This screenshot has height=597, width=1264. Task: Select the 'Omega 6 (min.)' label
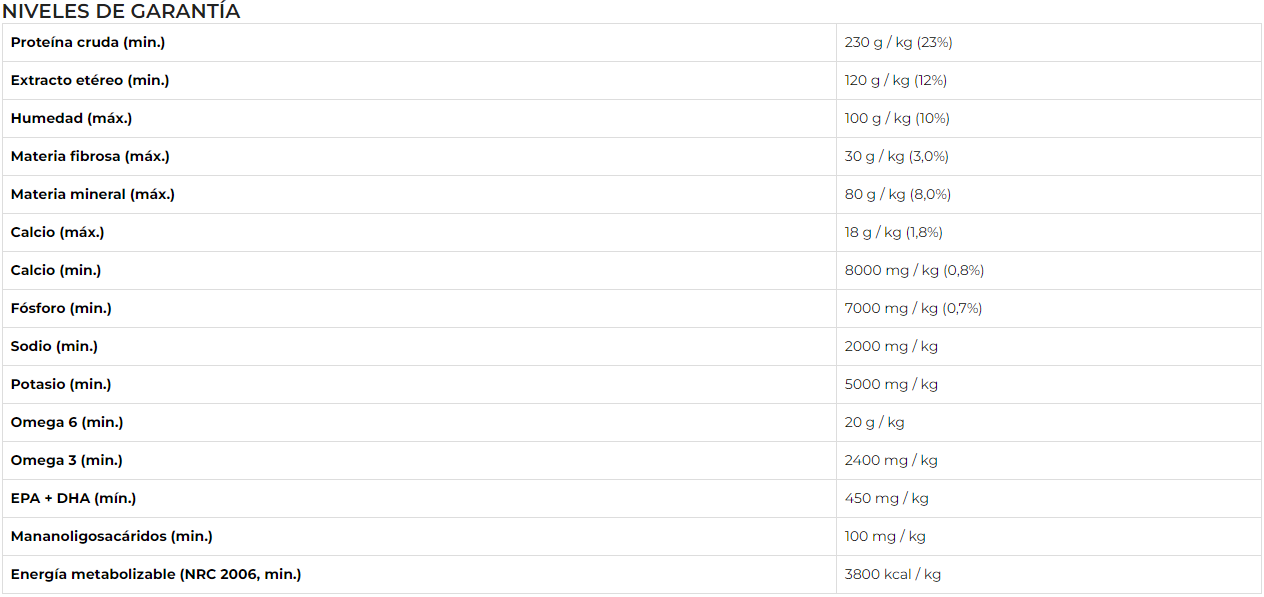pyautogui.click(x=67, y=422)
